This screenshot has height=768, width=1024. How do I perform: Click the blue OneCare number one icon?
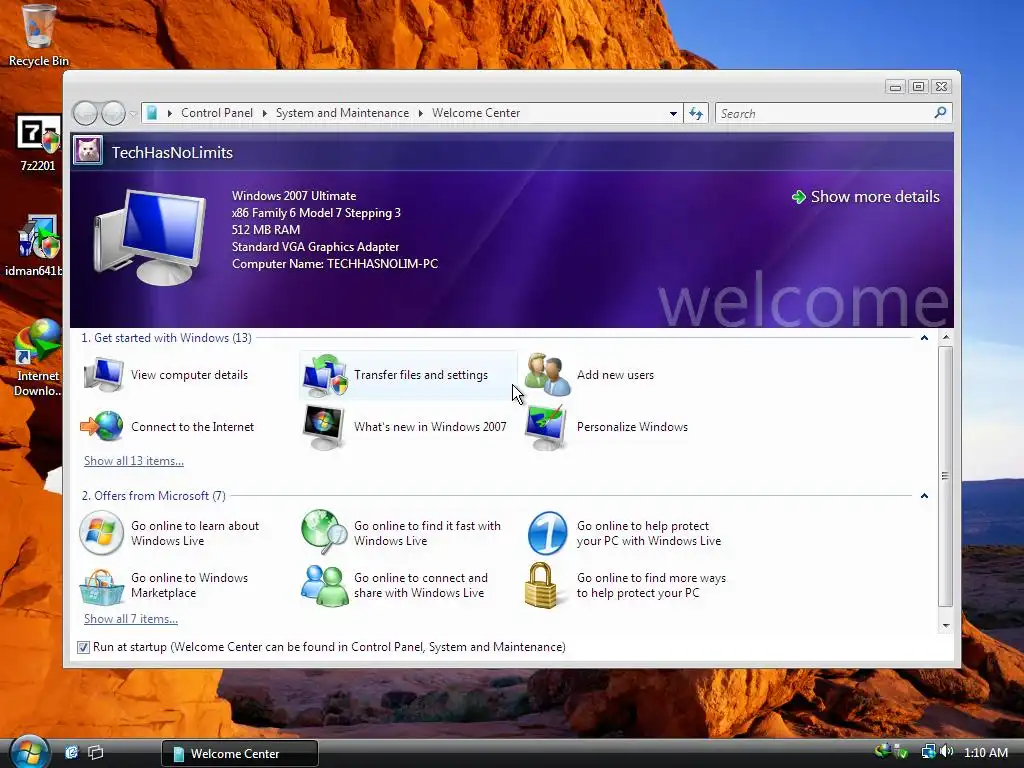pos(547,533)
